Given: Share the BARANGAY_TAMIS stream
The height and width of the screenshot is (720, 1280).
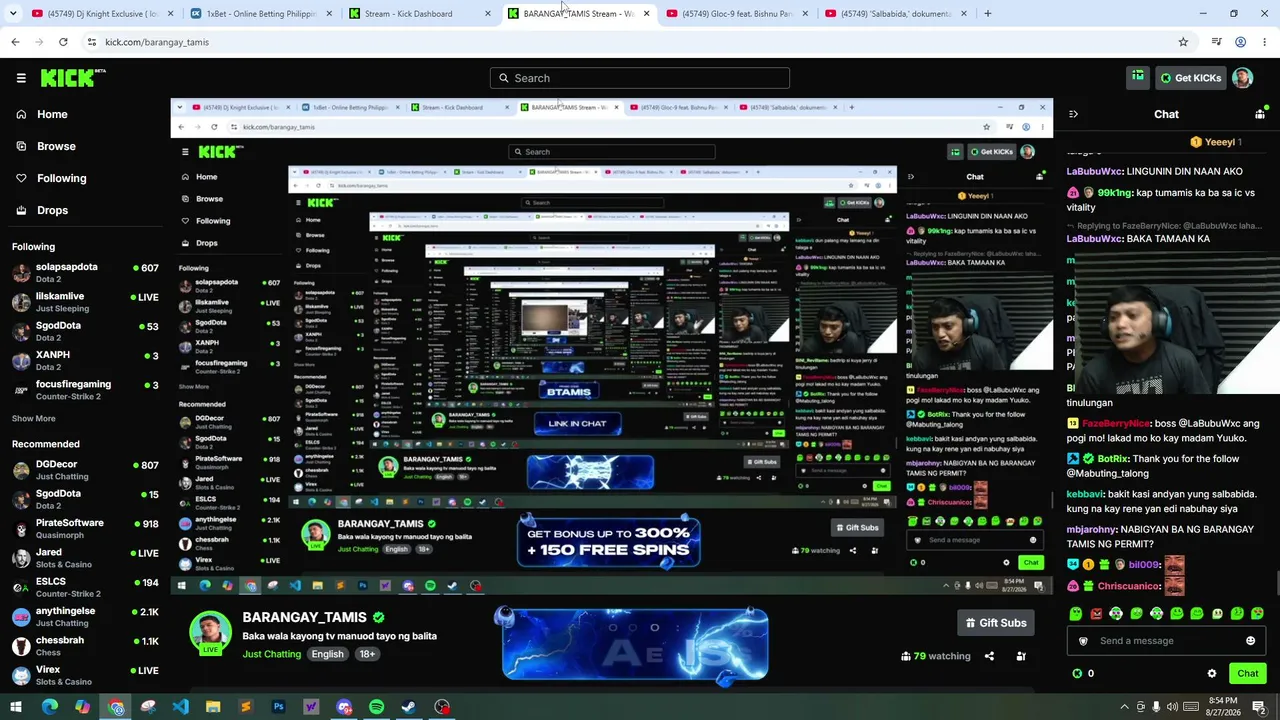Looking at the screenshot, I should click(989, 656).
